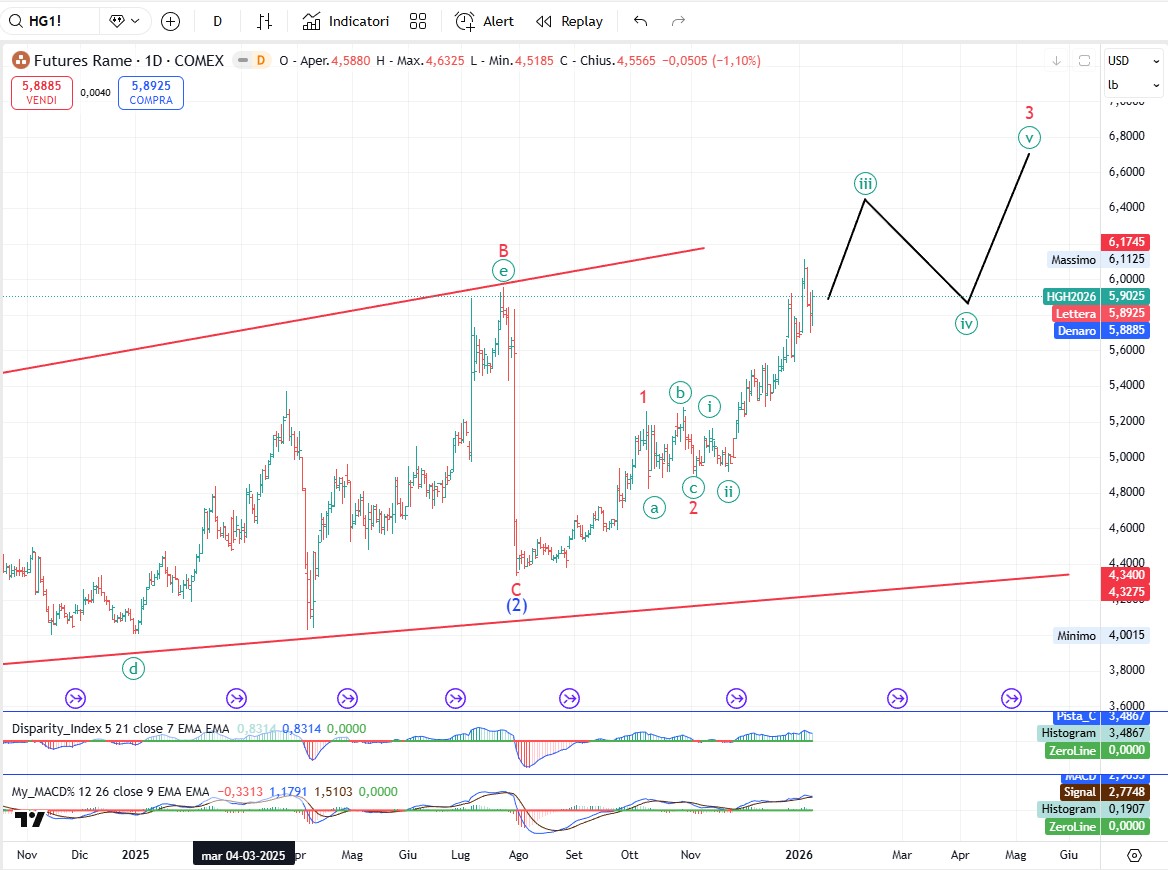Click the TradingView logo

pyautogui.click(x=30, y=819)
